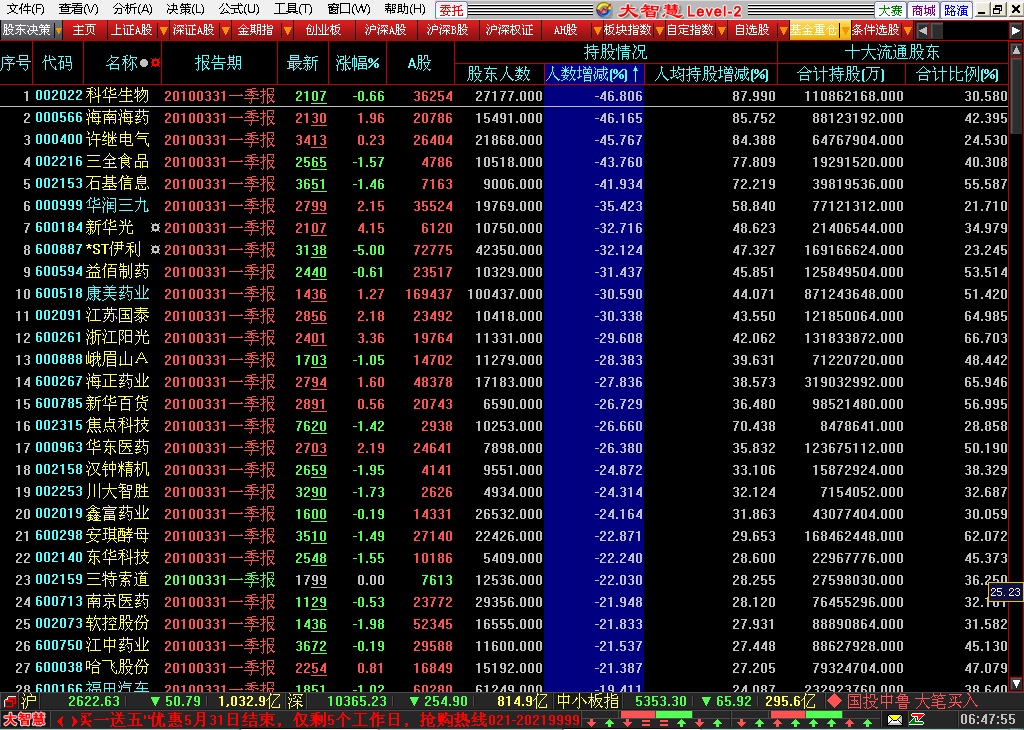Click the 大智慧 logo in the bottom-left corner
The height and width of the screenshot is (730, 1024).
tap(24, 720)
